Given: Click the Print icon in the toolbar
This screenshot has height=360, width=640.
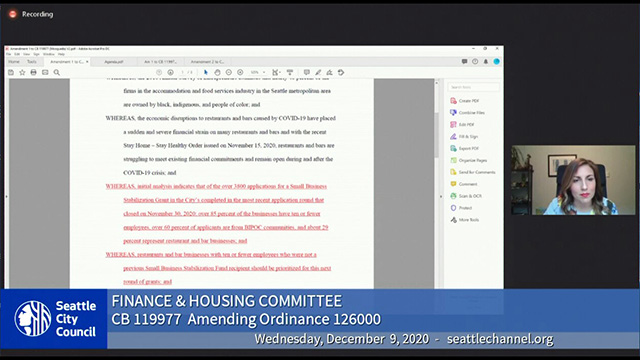Looking at the screenshot, I should pos(33,72).
